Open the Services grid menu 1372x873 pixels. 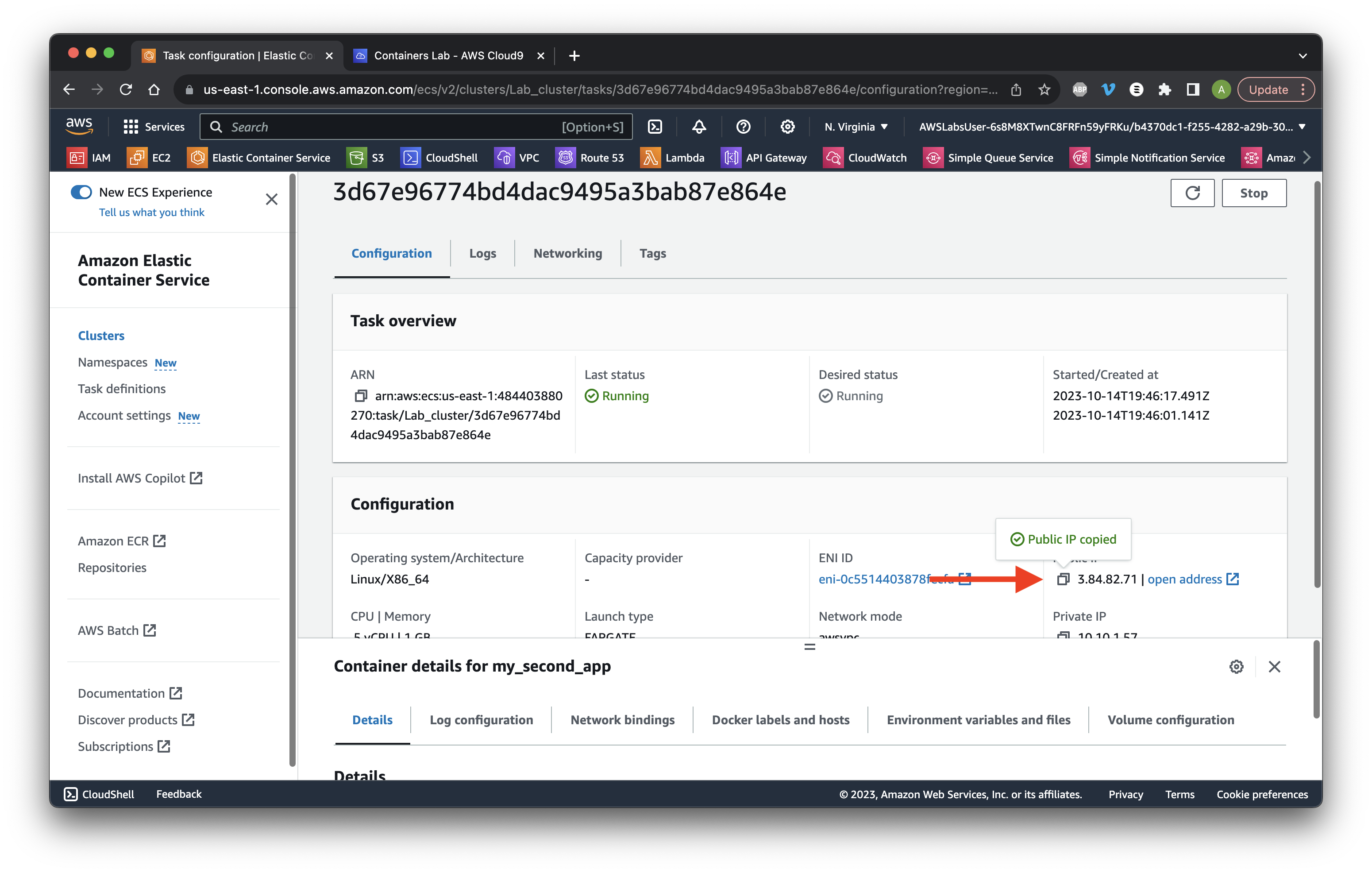tap(154, 127)
